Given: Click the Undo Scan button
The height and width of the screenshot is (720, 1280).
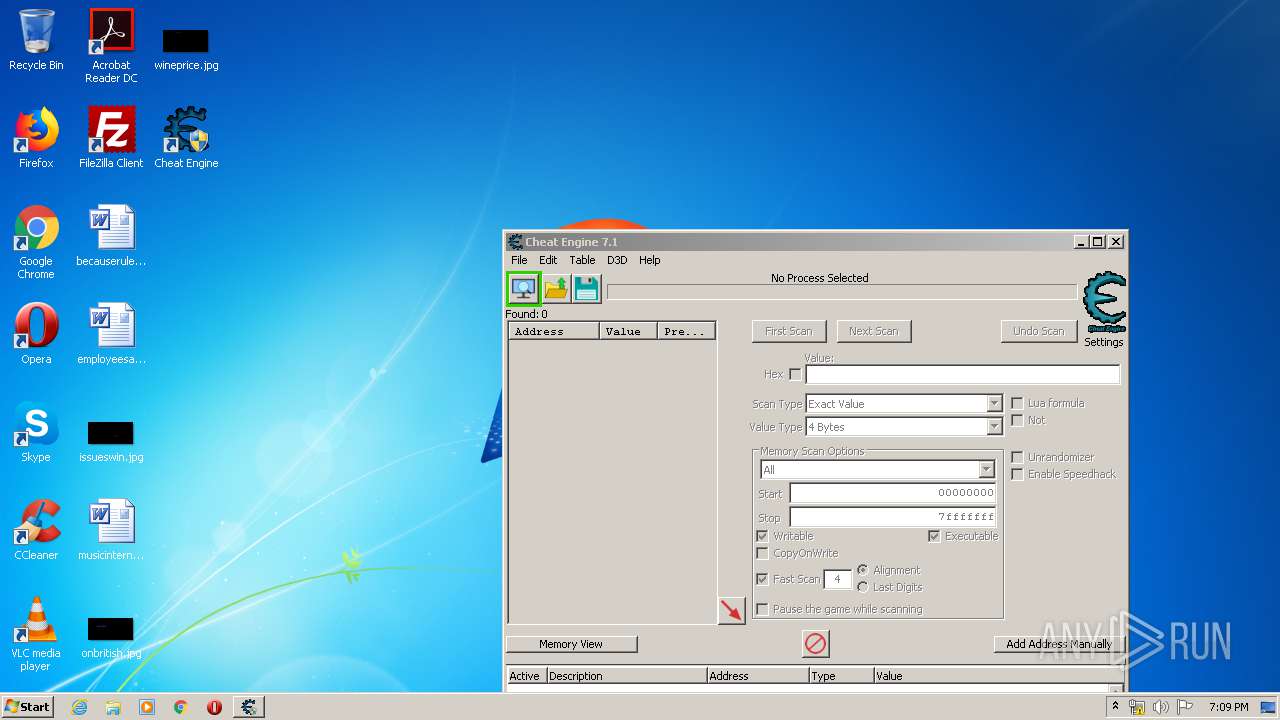Looking at the screenshot, I should (x=1039, y=331).
